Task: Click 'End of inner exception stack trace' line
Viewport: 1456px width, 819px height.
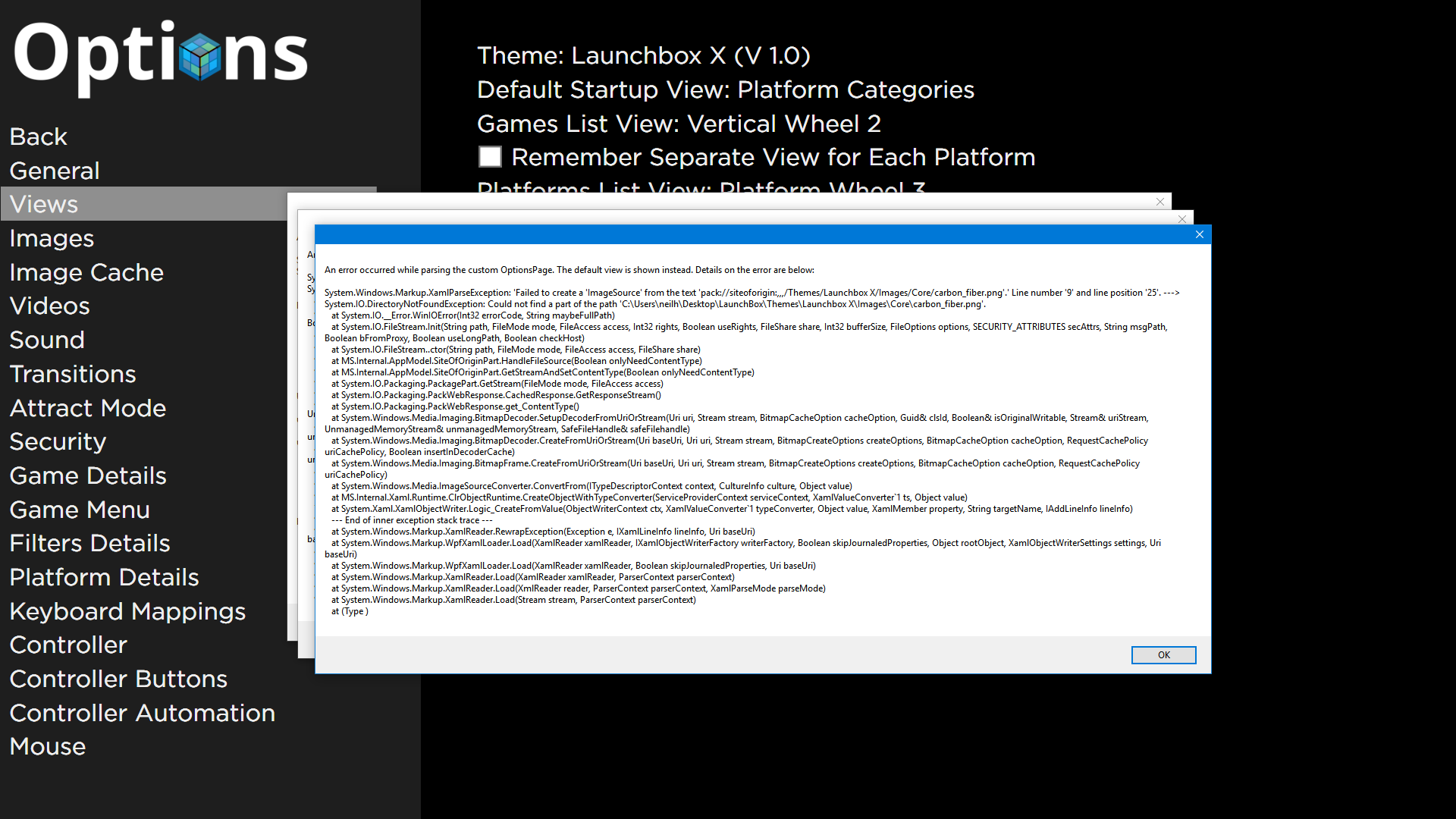Action: 412,520
